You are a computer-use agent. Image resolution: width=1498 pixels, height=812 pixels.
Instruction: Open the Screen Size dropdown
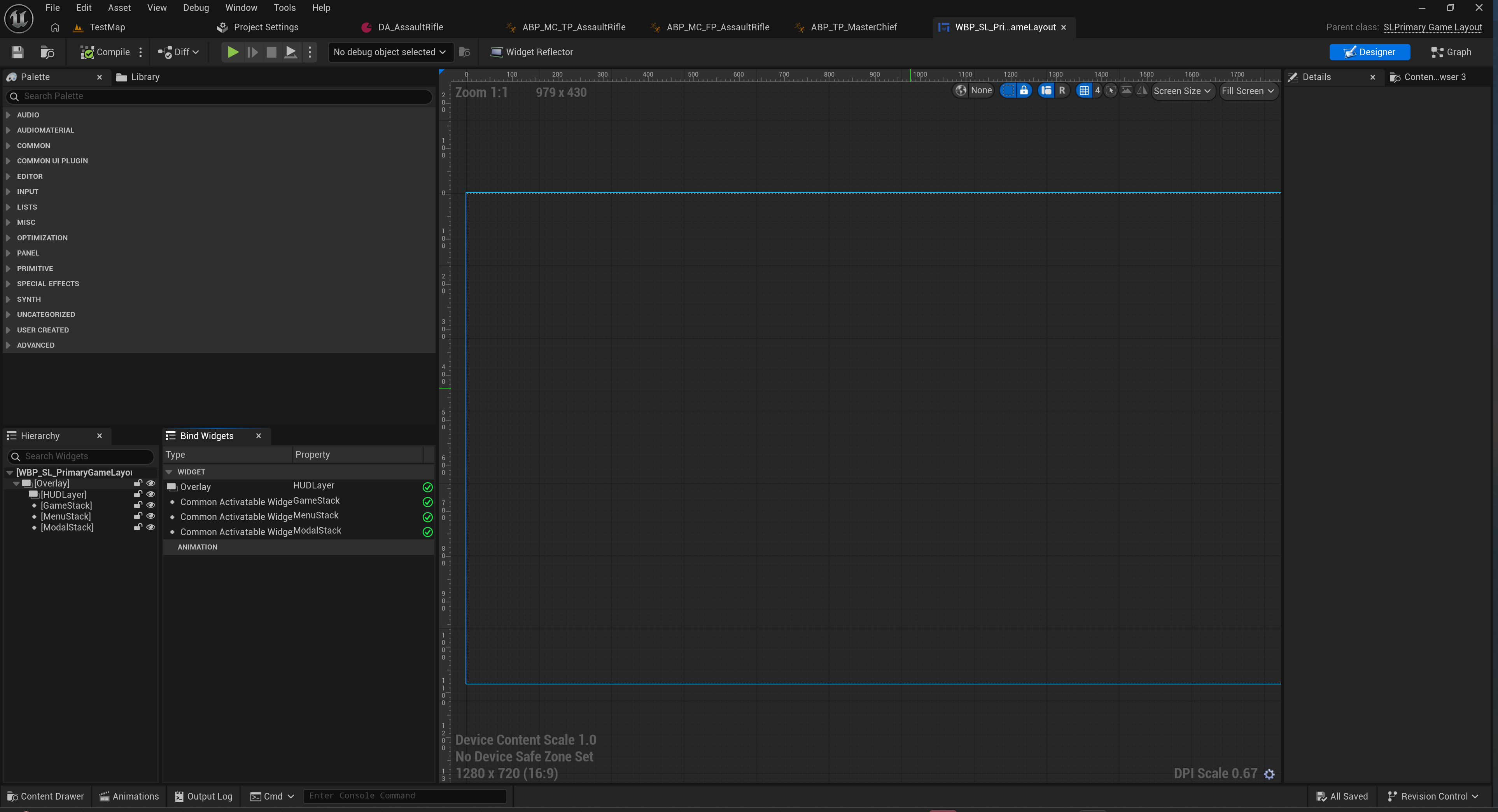click(x=1182, y=91)
